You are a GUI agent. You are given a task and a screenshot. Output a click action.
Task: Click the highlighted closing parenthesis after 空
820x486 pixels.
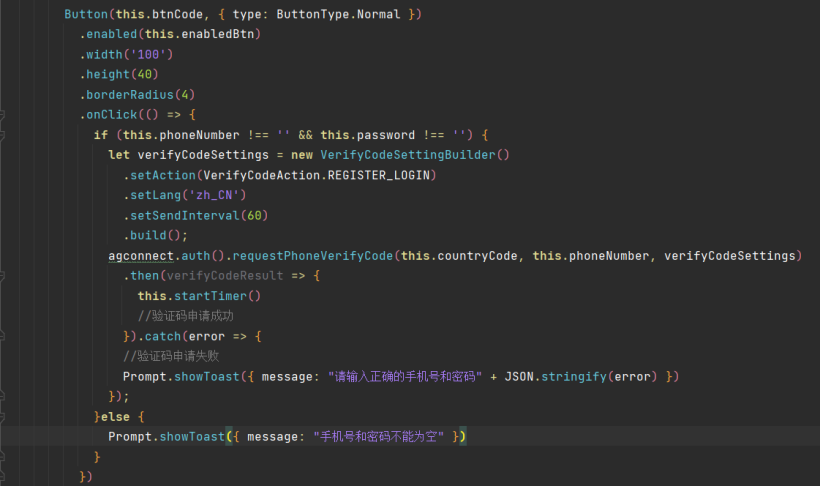463,437
